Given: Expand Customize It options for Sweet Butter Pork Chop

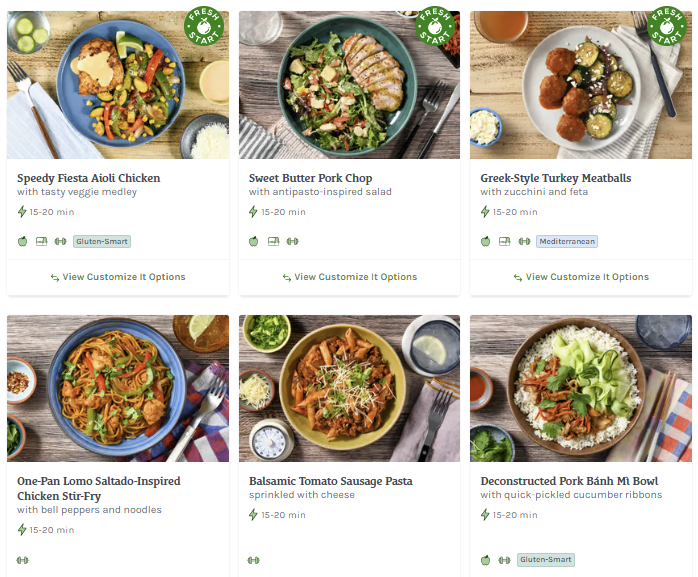Looking at the screenshot, I should [x=349, y=277].
